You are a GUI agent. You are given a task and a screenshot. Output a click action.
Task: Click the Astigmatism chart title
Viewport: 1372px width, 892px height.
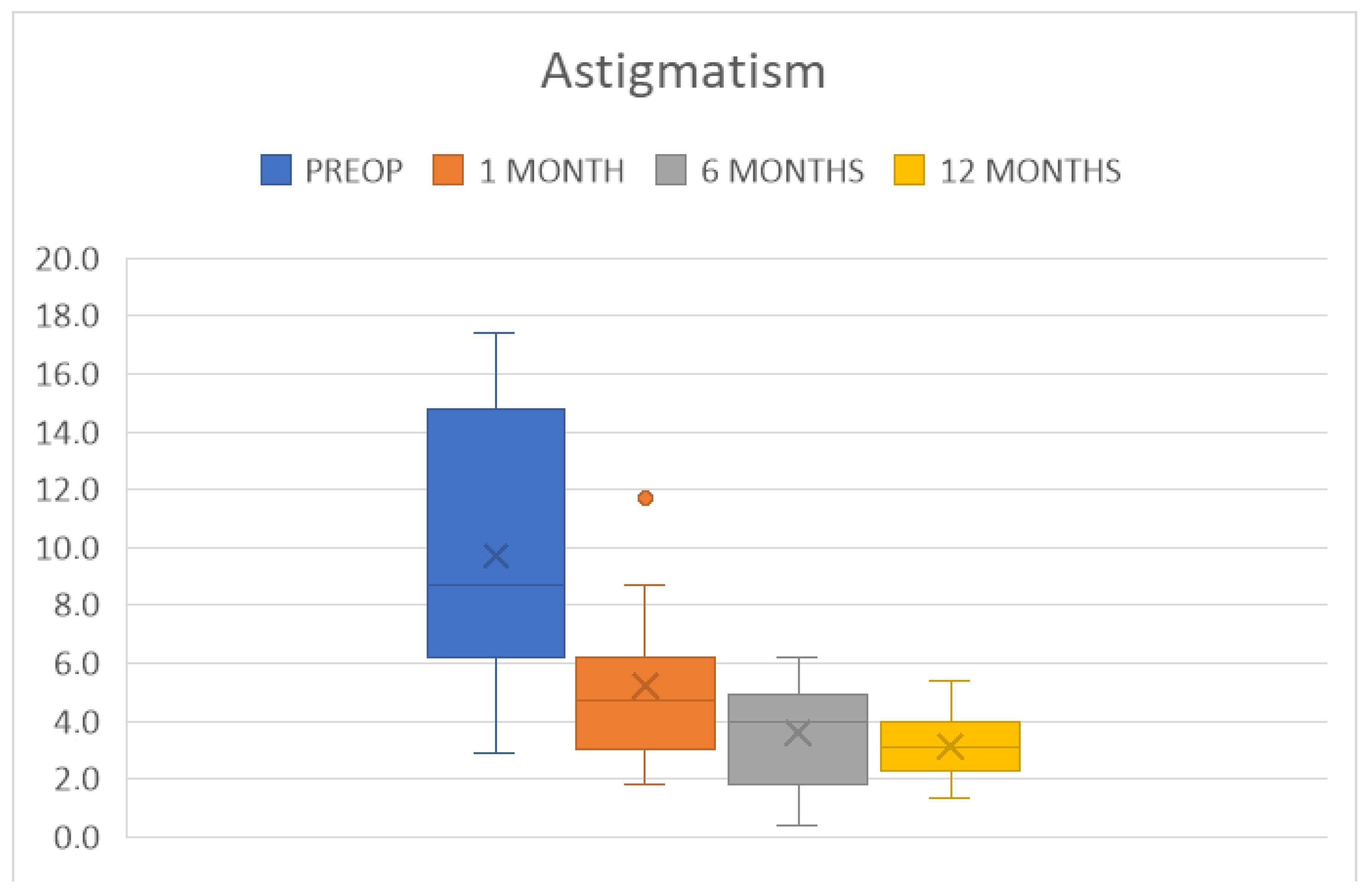point(683,71)
